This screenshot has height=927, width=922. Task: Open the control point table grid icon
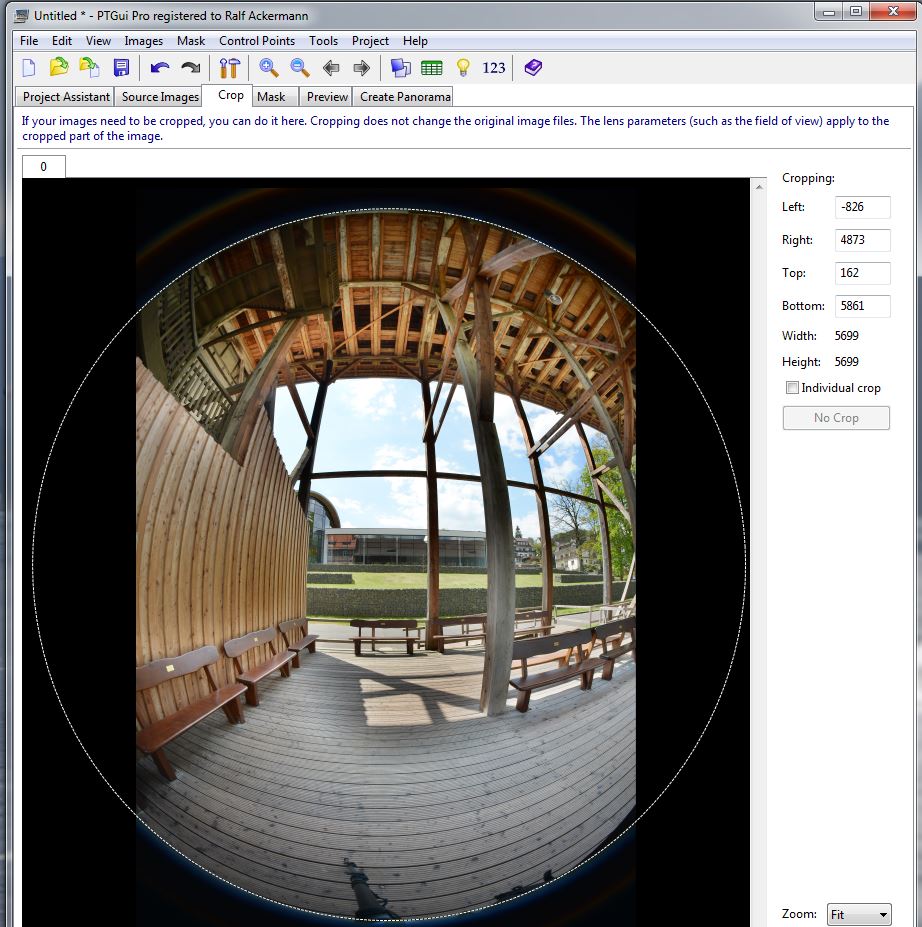[x=431, y=68]
